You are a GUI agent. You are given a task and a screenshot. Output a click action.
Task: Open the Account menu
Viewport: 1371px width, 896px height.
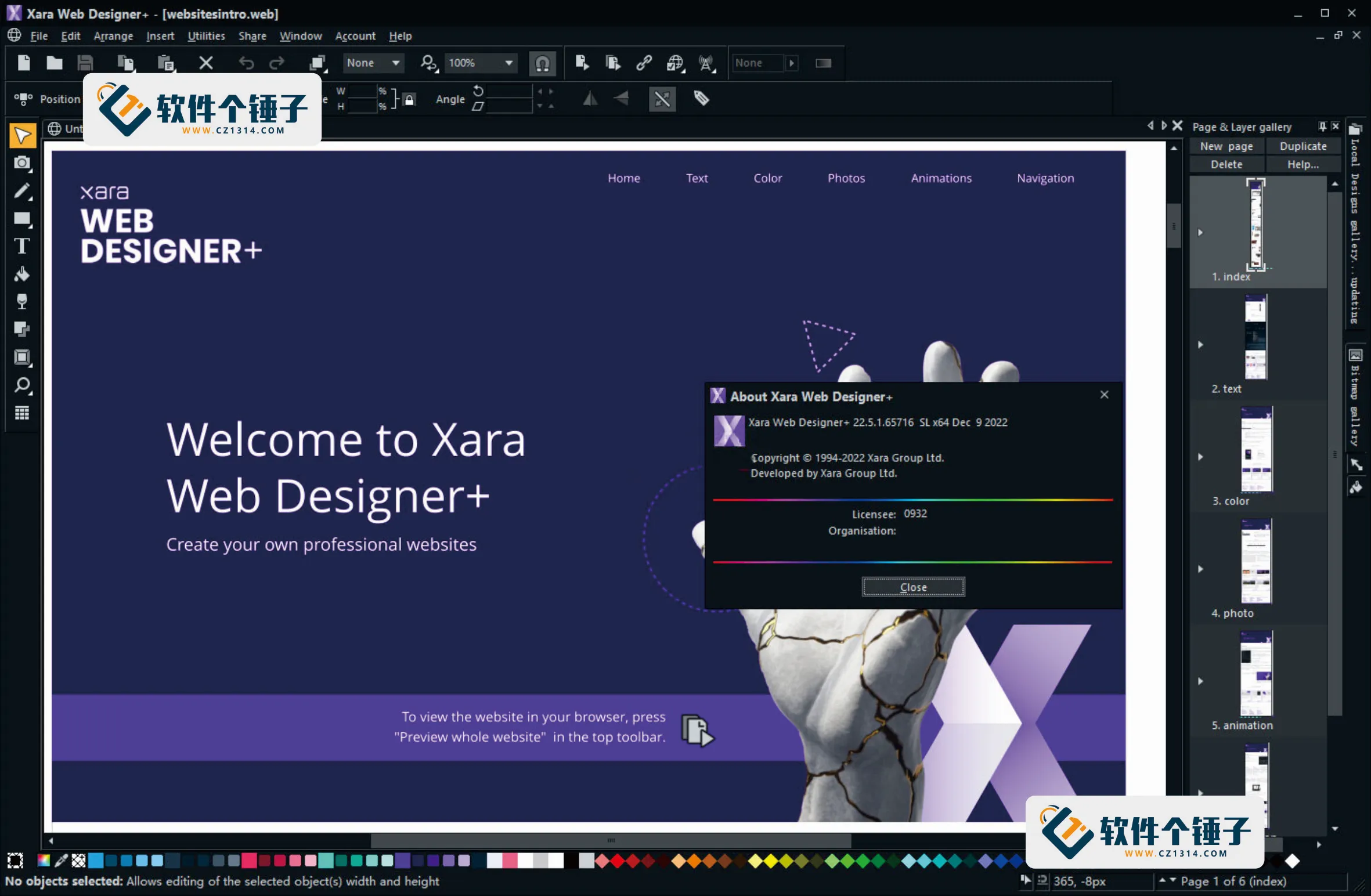click(355, 36)
